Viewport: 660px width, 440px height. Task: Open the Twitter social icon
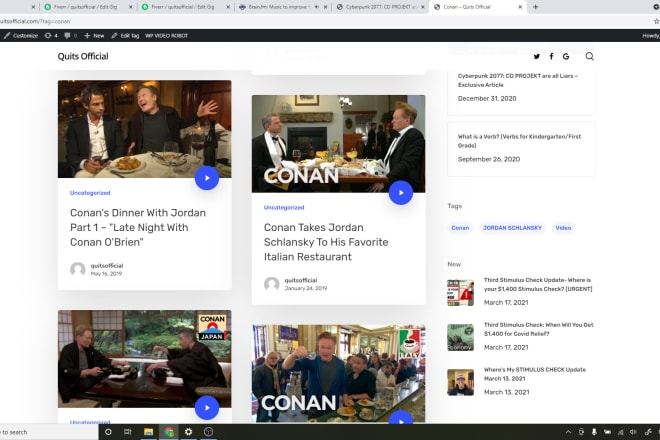point(537,56)
